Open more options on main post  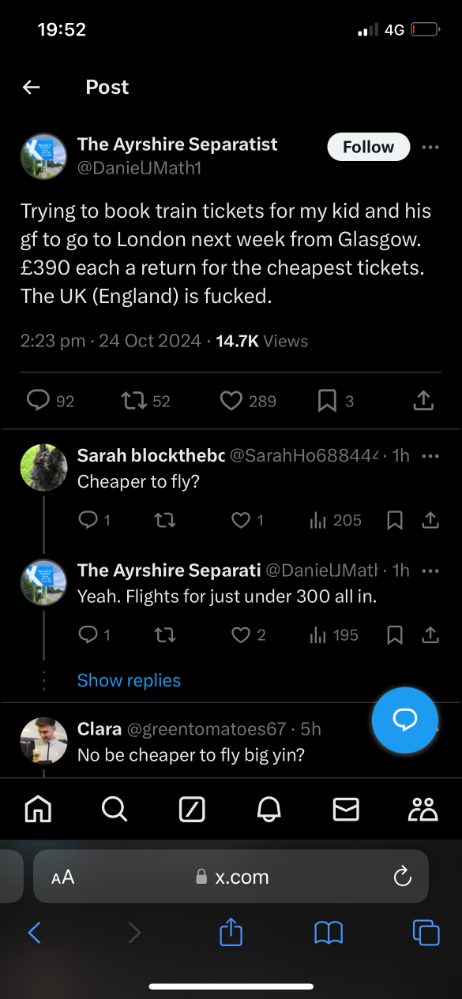[x=431, y=147]
